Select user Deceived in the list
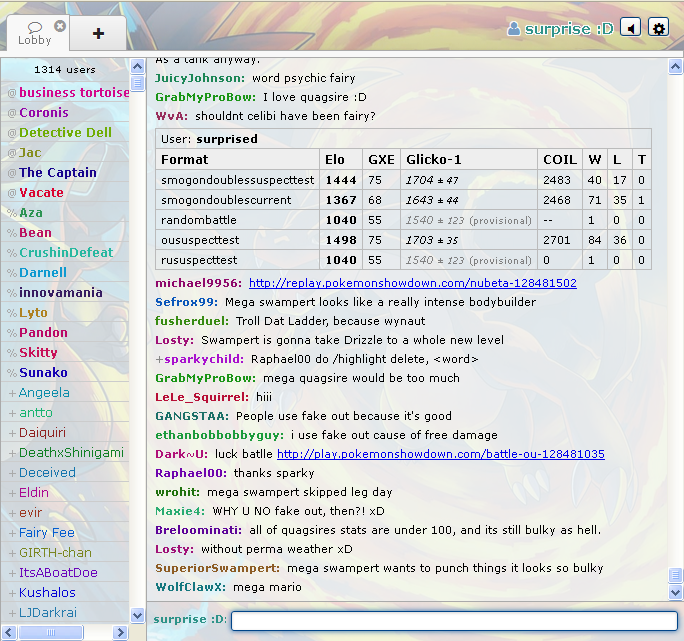This screenshot has height=641, width=684. 65,473
